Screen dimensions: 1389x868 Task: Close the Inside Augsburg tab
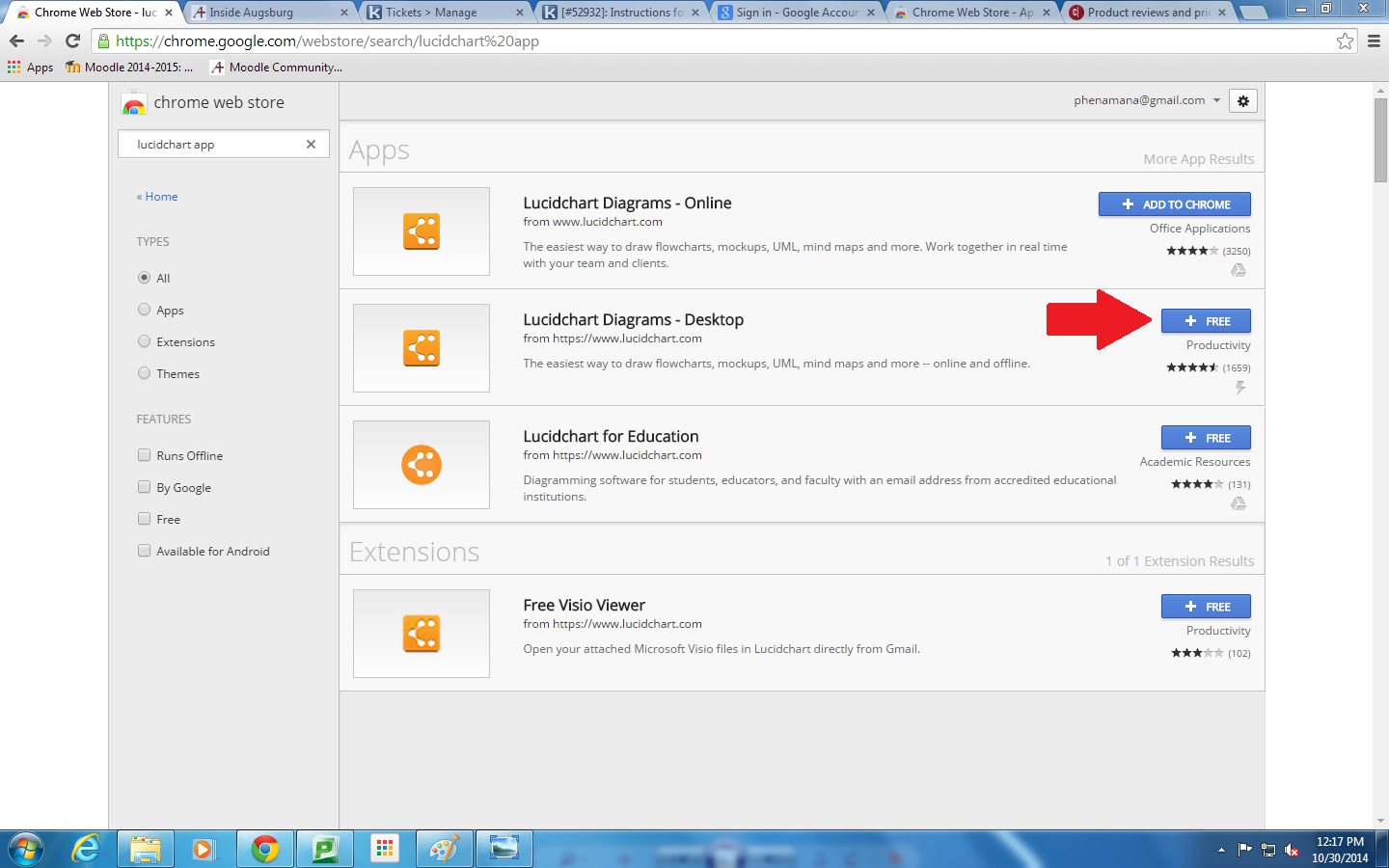coord(344,13)
